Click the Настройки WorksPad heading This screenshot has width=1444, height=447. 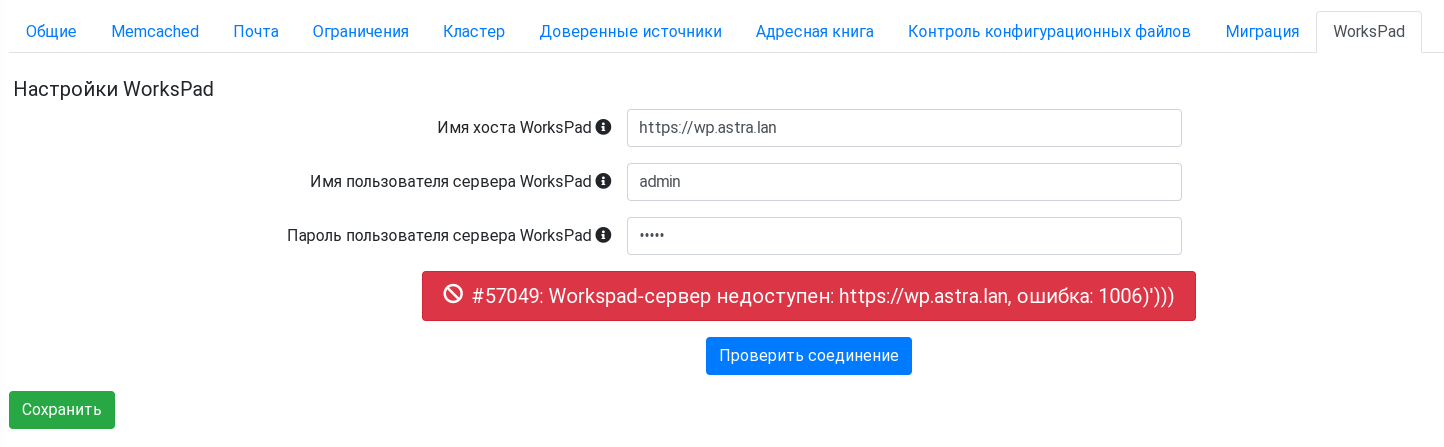click(114, 89)
